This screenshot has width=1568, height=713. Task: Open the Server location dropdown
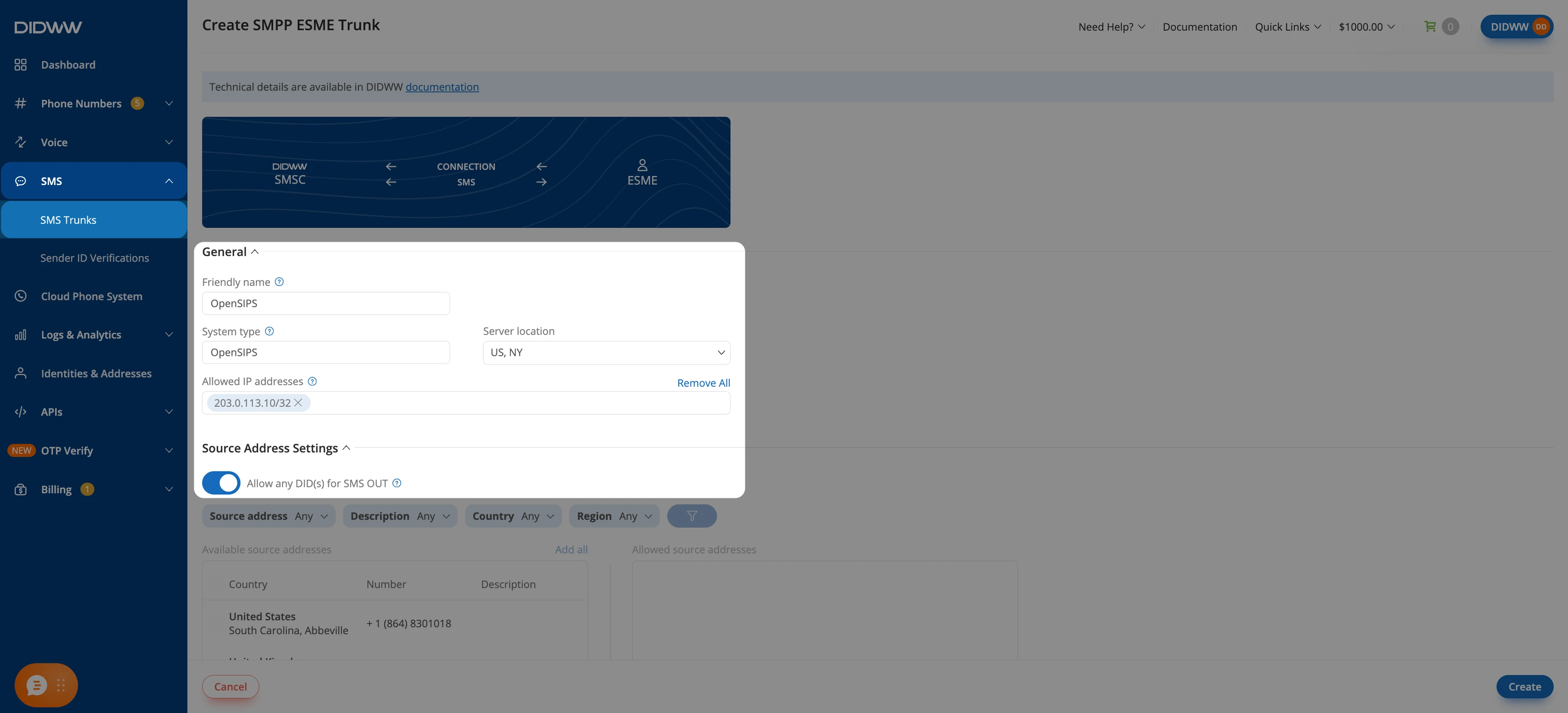coord(606,353)
